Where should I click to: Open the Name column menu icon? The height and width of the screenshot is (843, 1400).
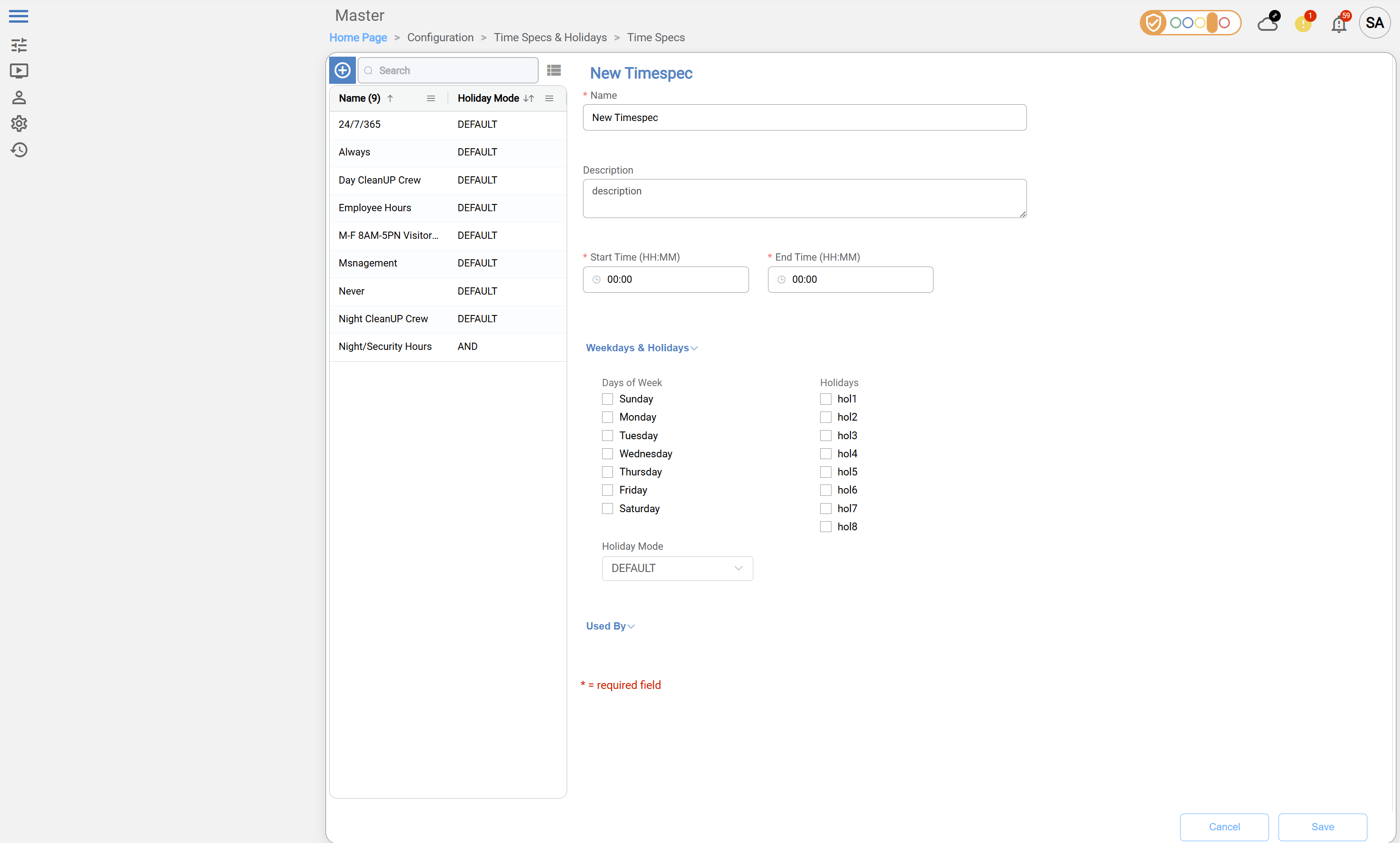coord(431,98)
